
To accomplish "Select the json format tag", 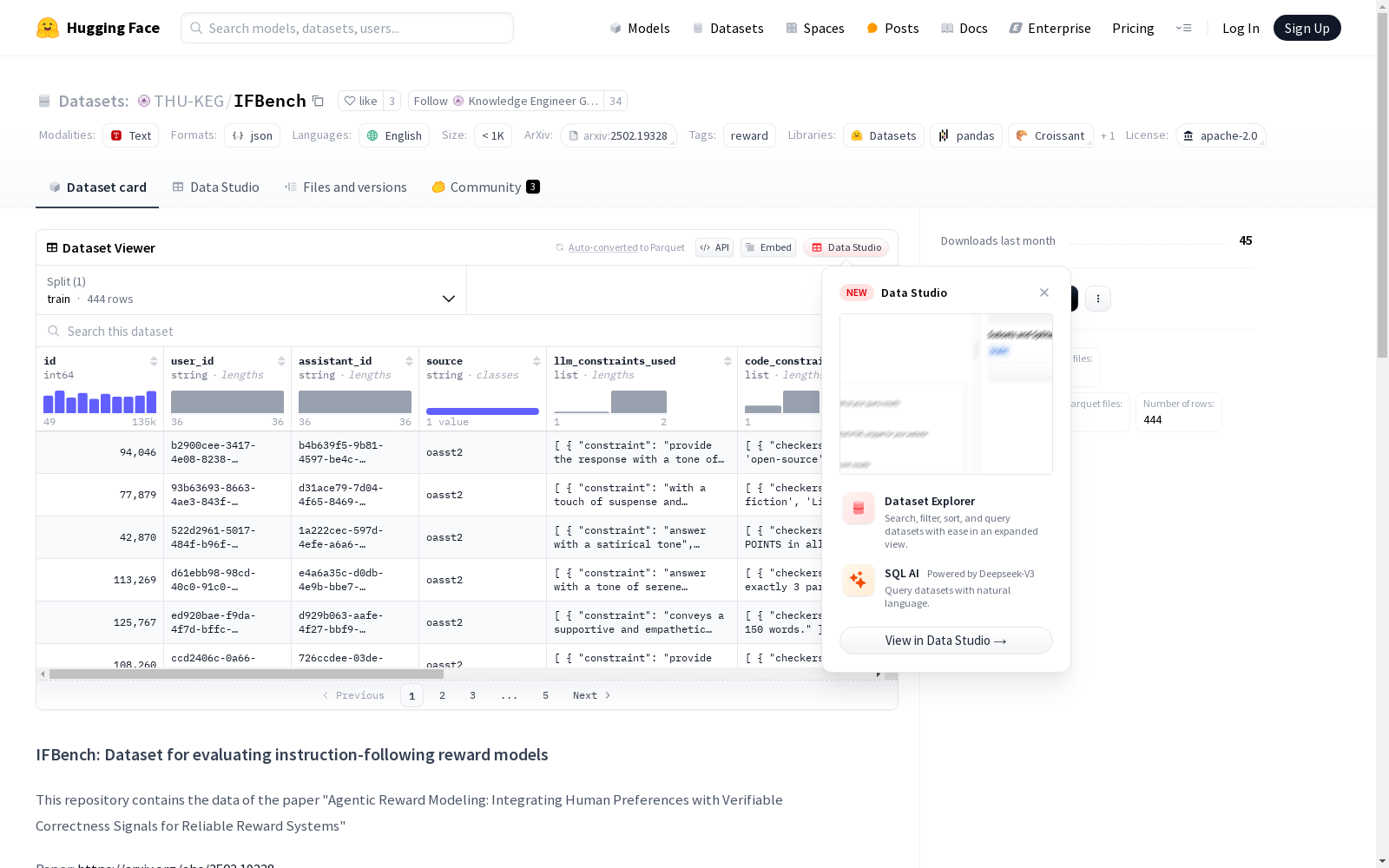I will (253, 135).
